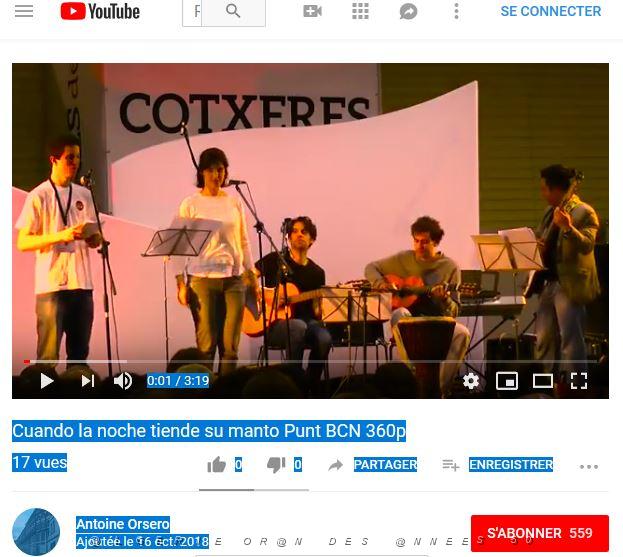Switch to theater mode
623x557 pixels.
543,381
